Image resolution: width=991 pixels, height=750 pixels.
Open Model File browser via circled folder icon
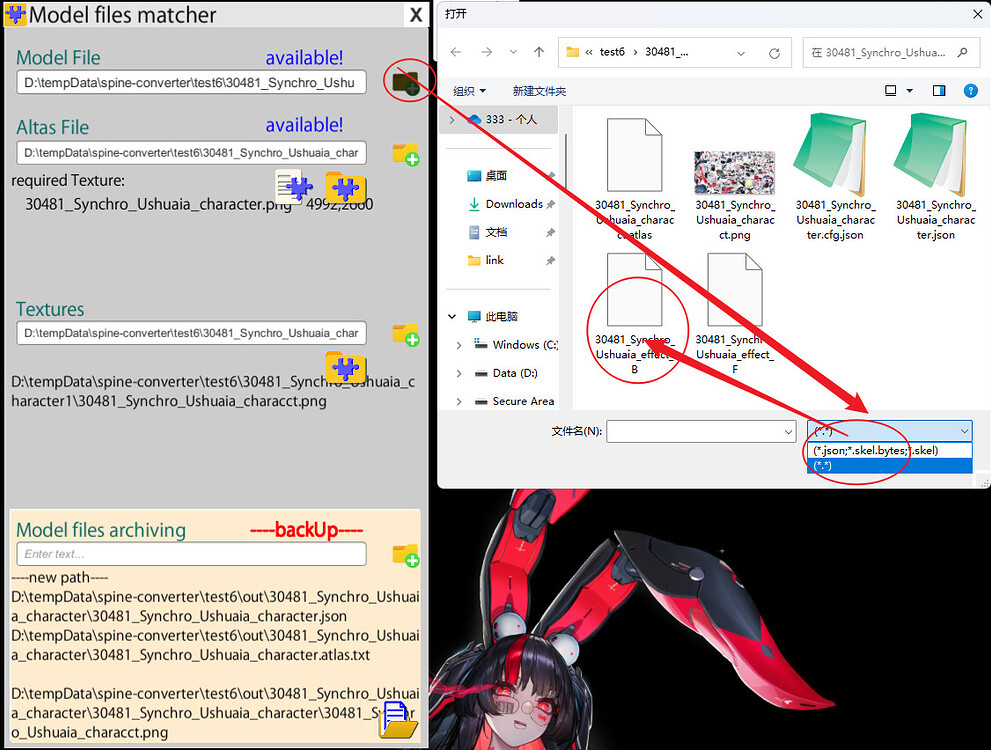pyautogui.click(x=408, y=84)
